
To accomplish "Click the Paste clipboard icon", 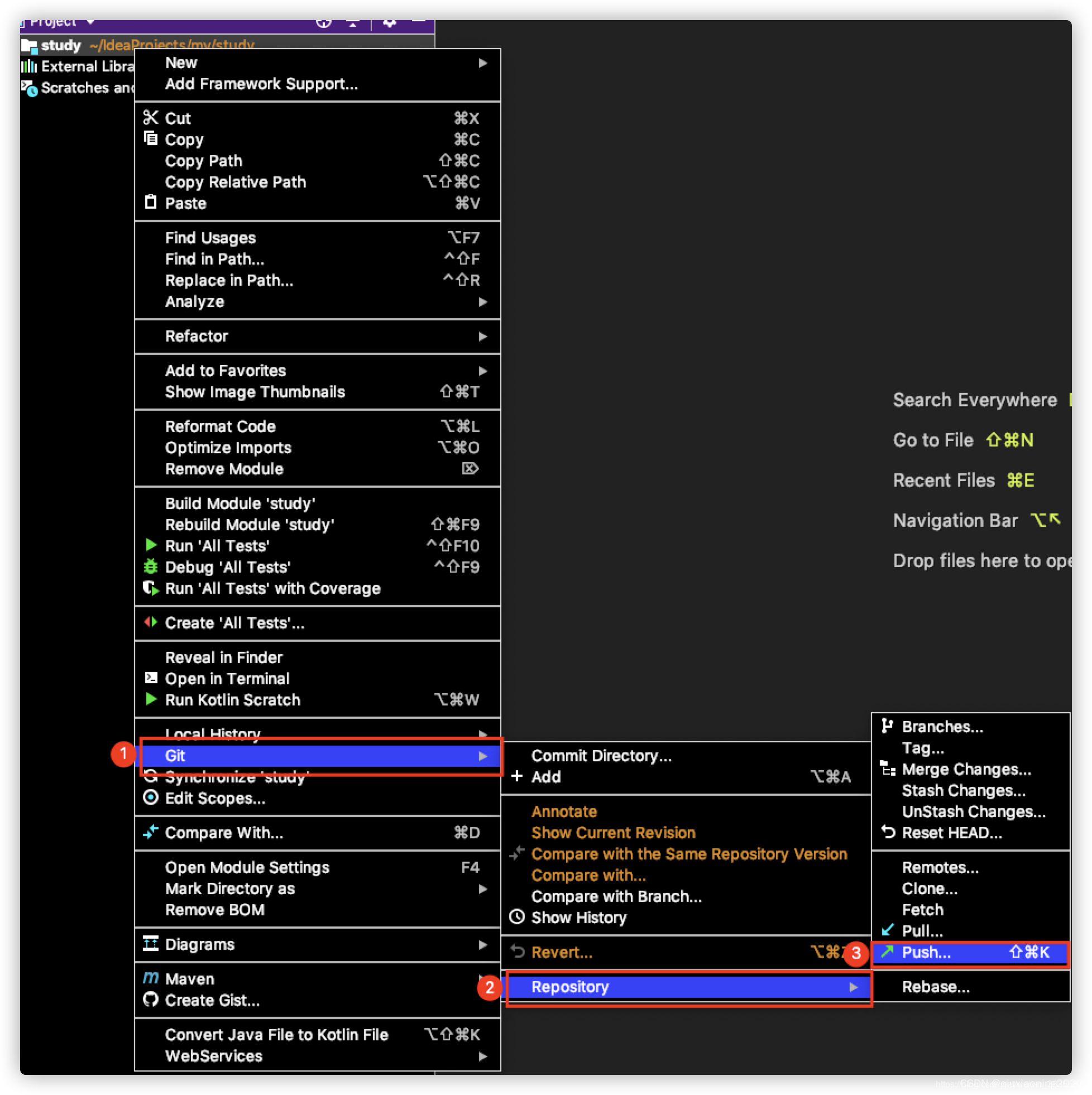I will tap(150, 203).
